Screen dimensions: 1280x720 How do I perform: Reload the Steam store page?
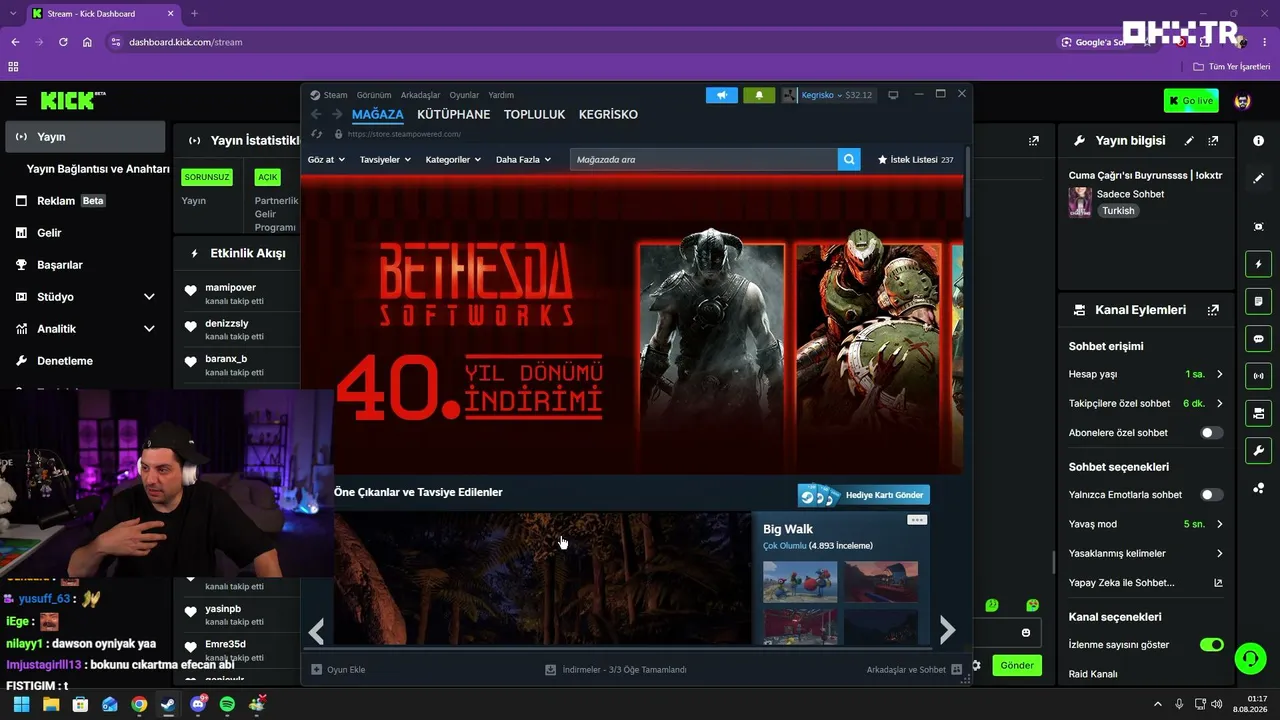point(317,134)
